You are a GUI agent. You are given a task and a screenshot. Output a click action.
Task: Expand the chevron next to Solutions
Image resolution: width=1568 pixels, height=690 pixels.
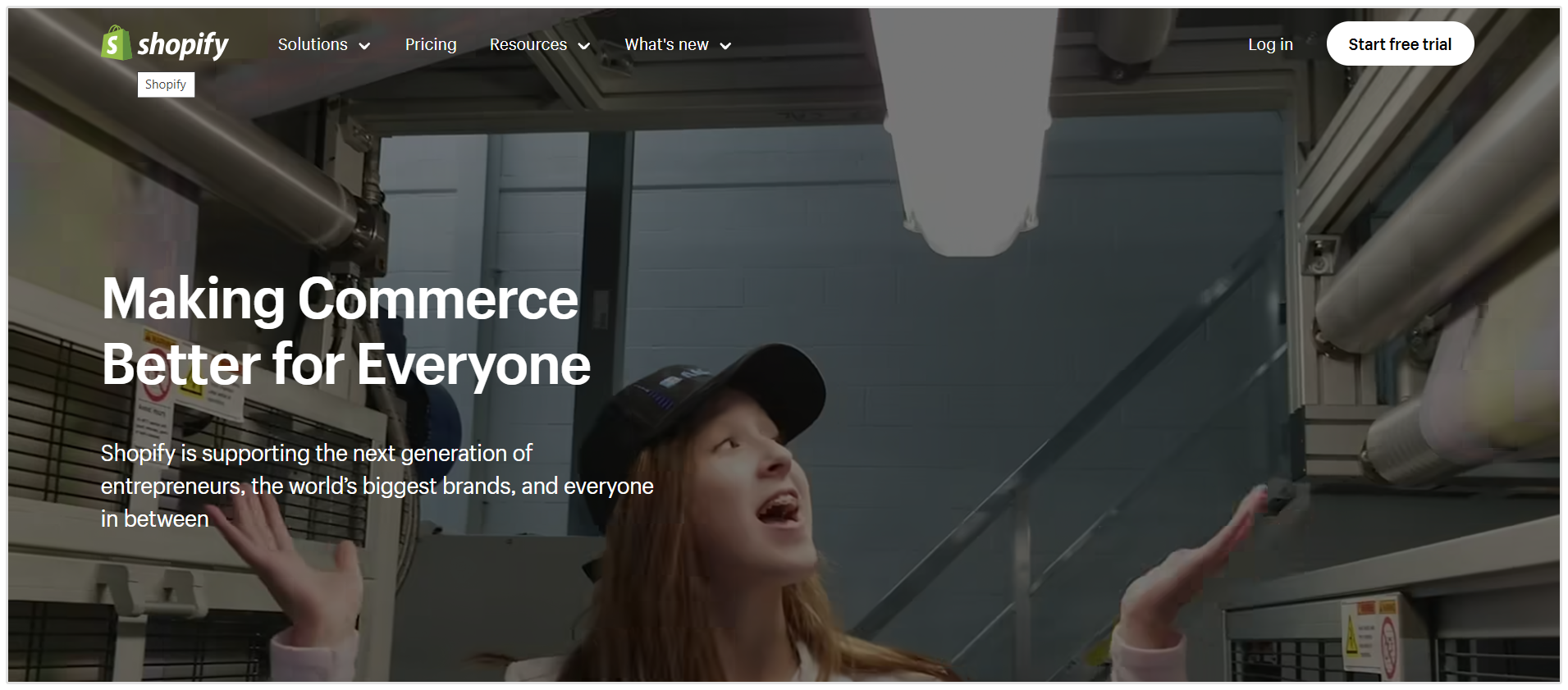coord(365,46)
